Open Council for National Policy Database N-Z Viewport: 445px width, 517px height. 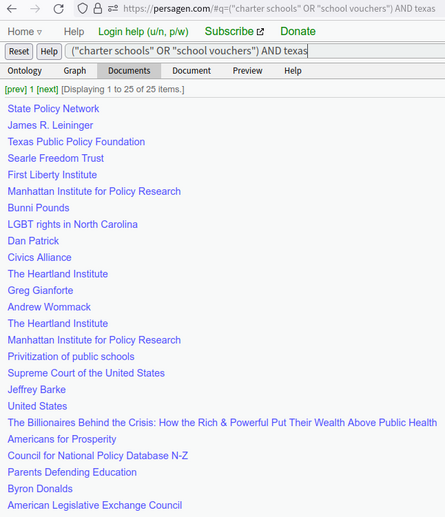tap(98, 456)
